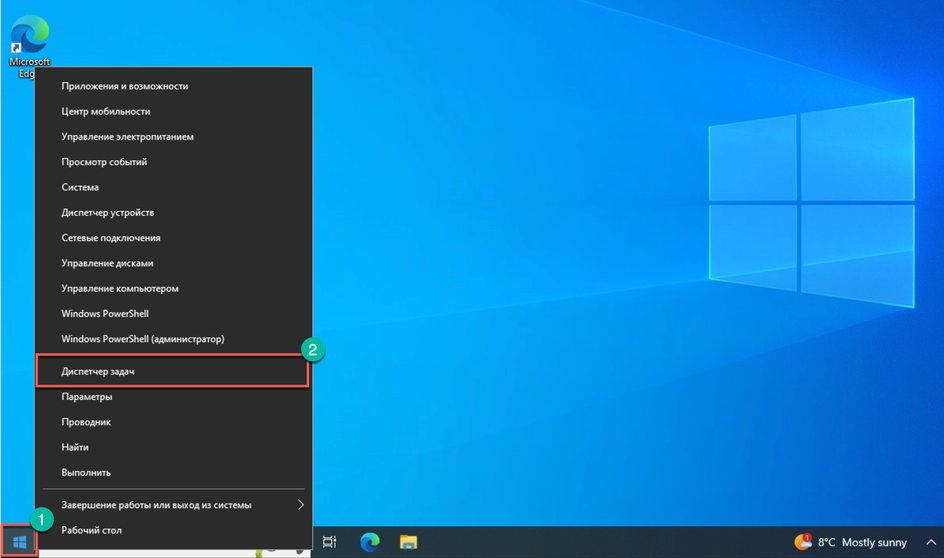Open Просмотр событий
Viewport: 944px width, 558px height.
click(x=173, y=162)
